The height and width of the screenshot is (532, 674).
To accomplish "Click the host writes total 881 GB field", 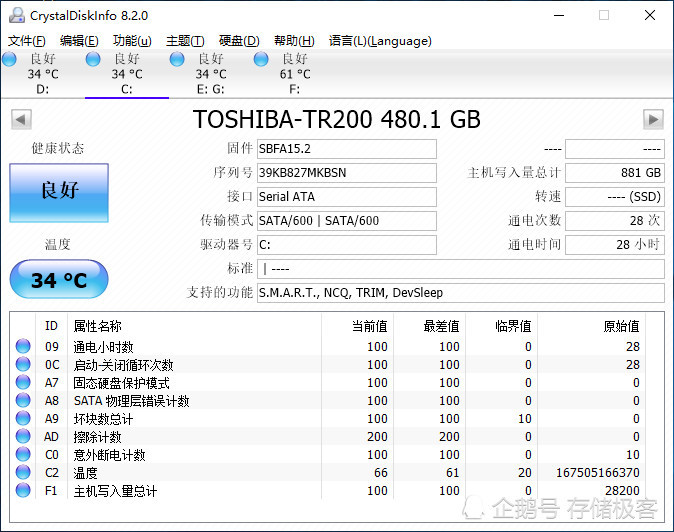I will pos(615,173).
